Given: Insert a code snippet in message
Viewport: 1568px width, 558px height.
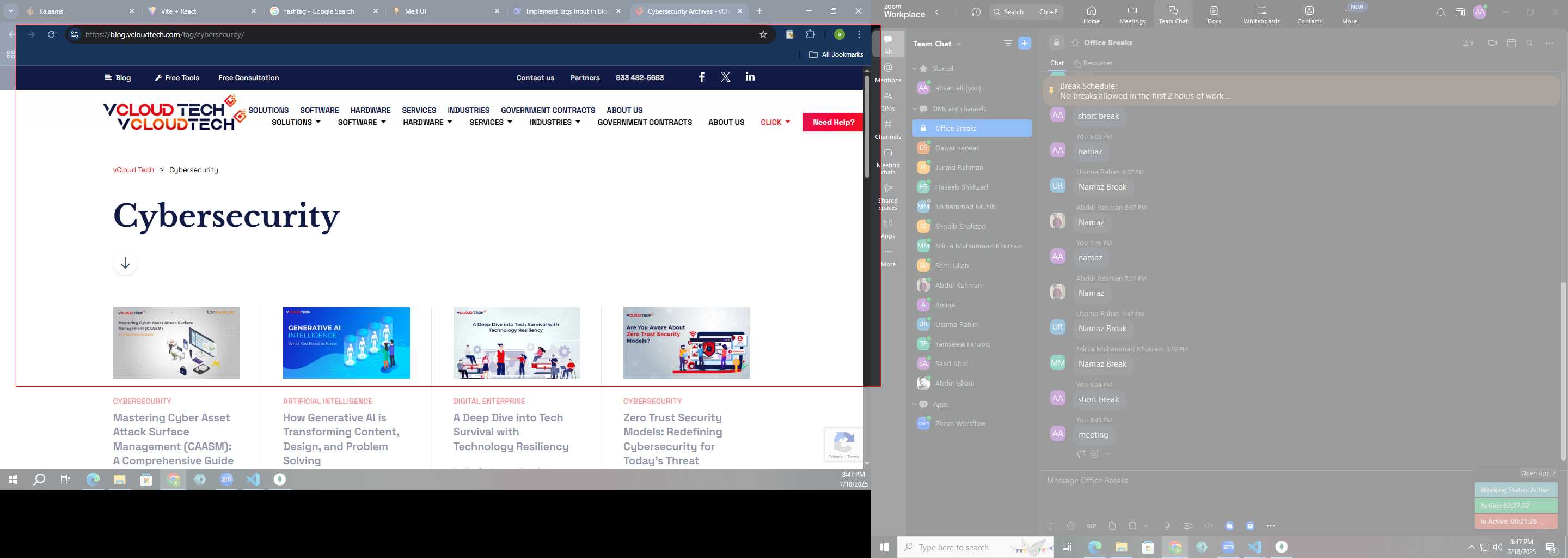Looking at the screenshot, I should (1208, 526).
